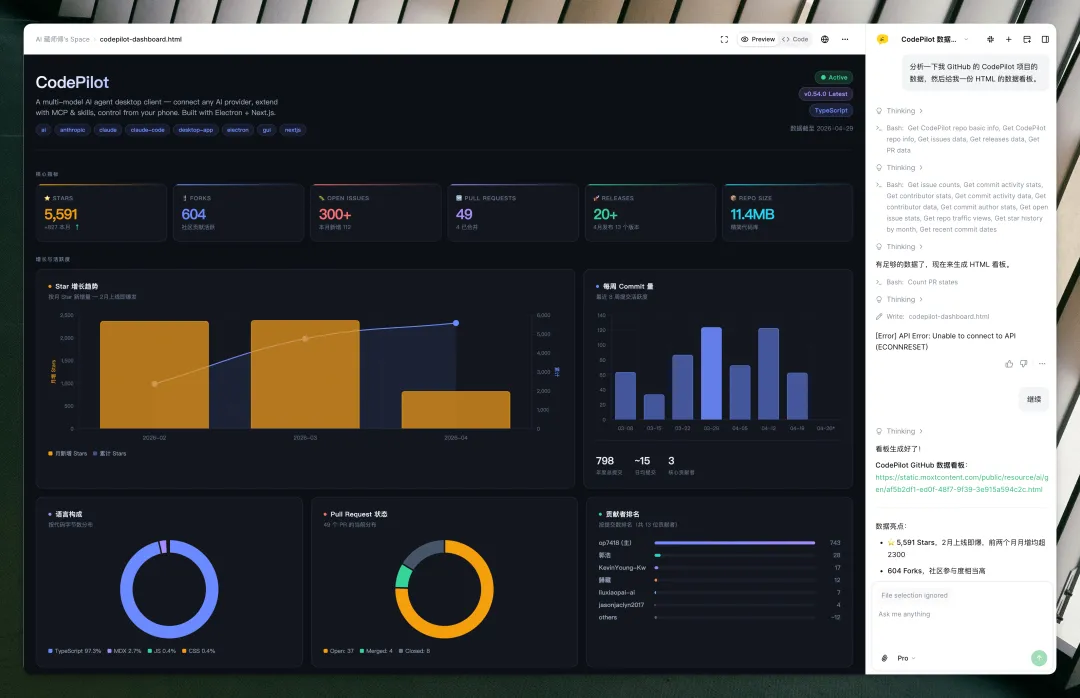Click the AI Space breadcrumb
This screenshot has height=698, width=1080.
63,39
